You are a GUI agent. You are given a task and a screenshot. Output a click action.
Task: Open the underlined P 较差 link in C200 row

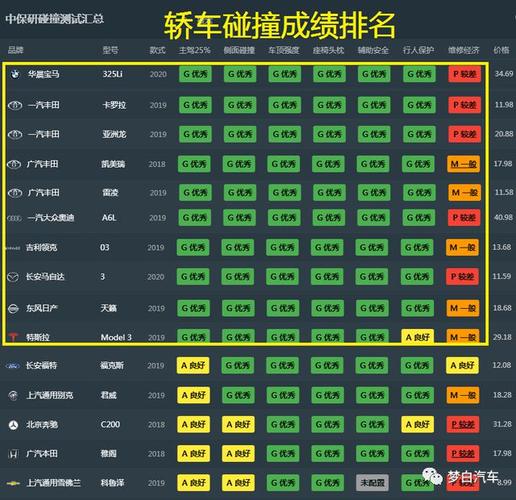(463, 425)
